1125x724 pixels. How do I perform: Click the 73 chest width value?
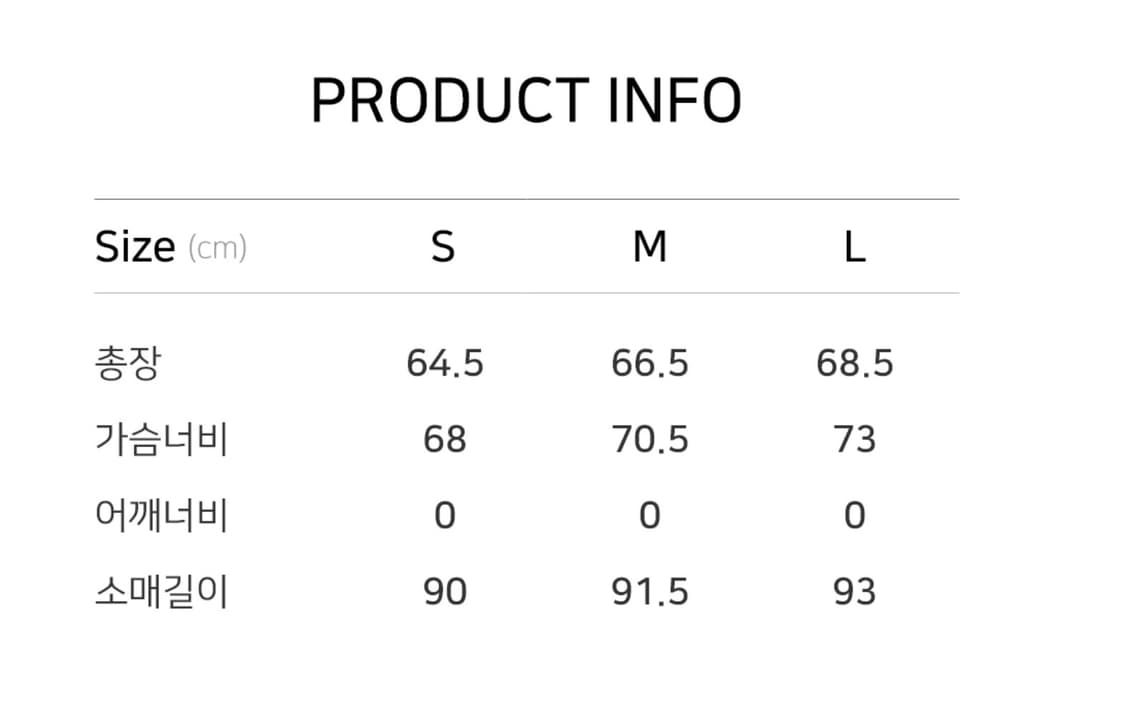point(855,439)
